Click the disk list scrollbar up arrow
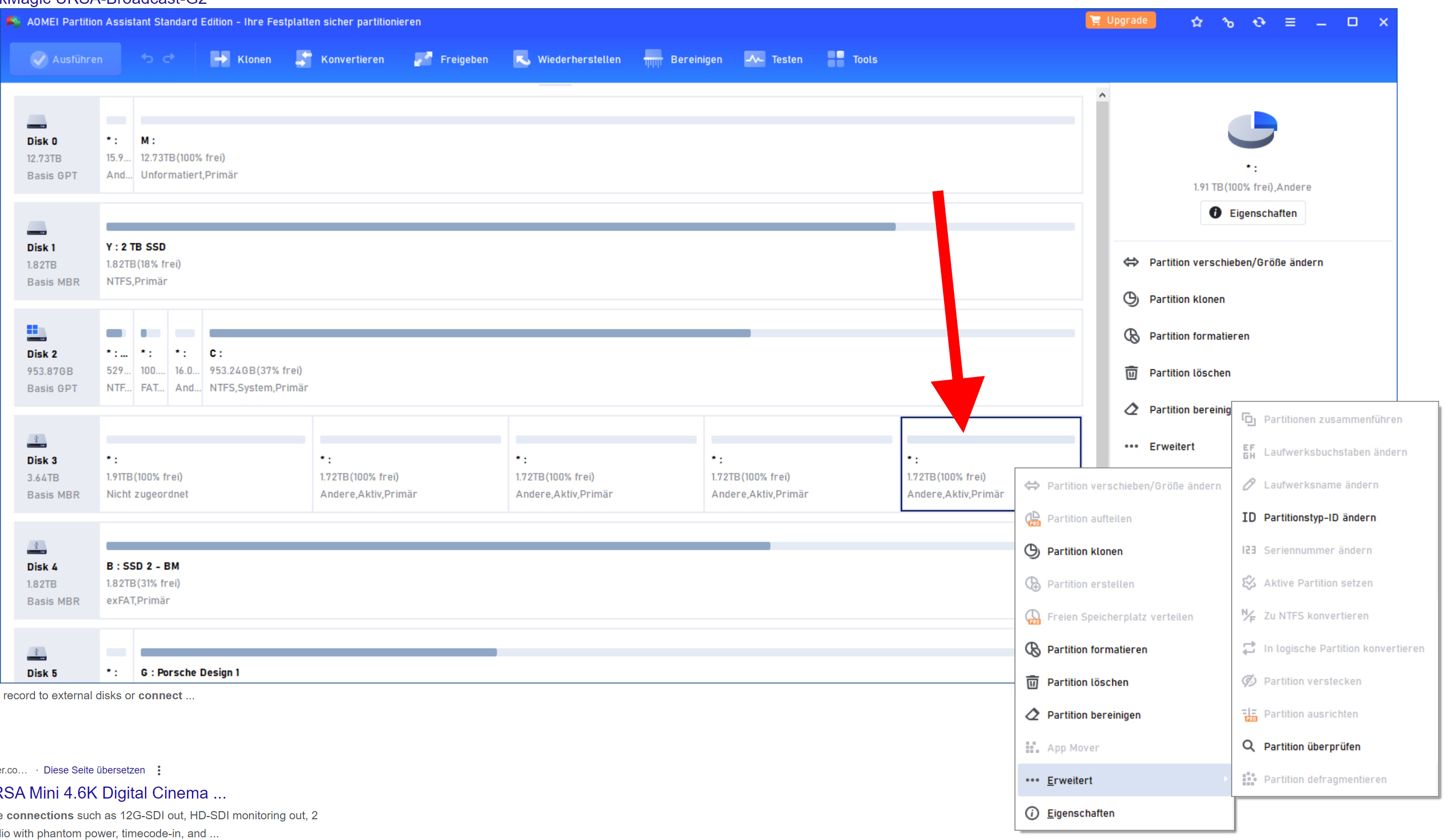The image size is (1456, 840). click(1102, 95)
